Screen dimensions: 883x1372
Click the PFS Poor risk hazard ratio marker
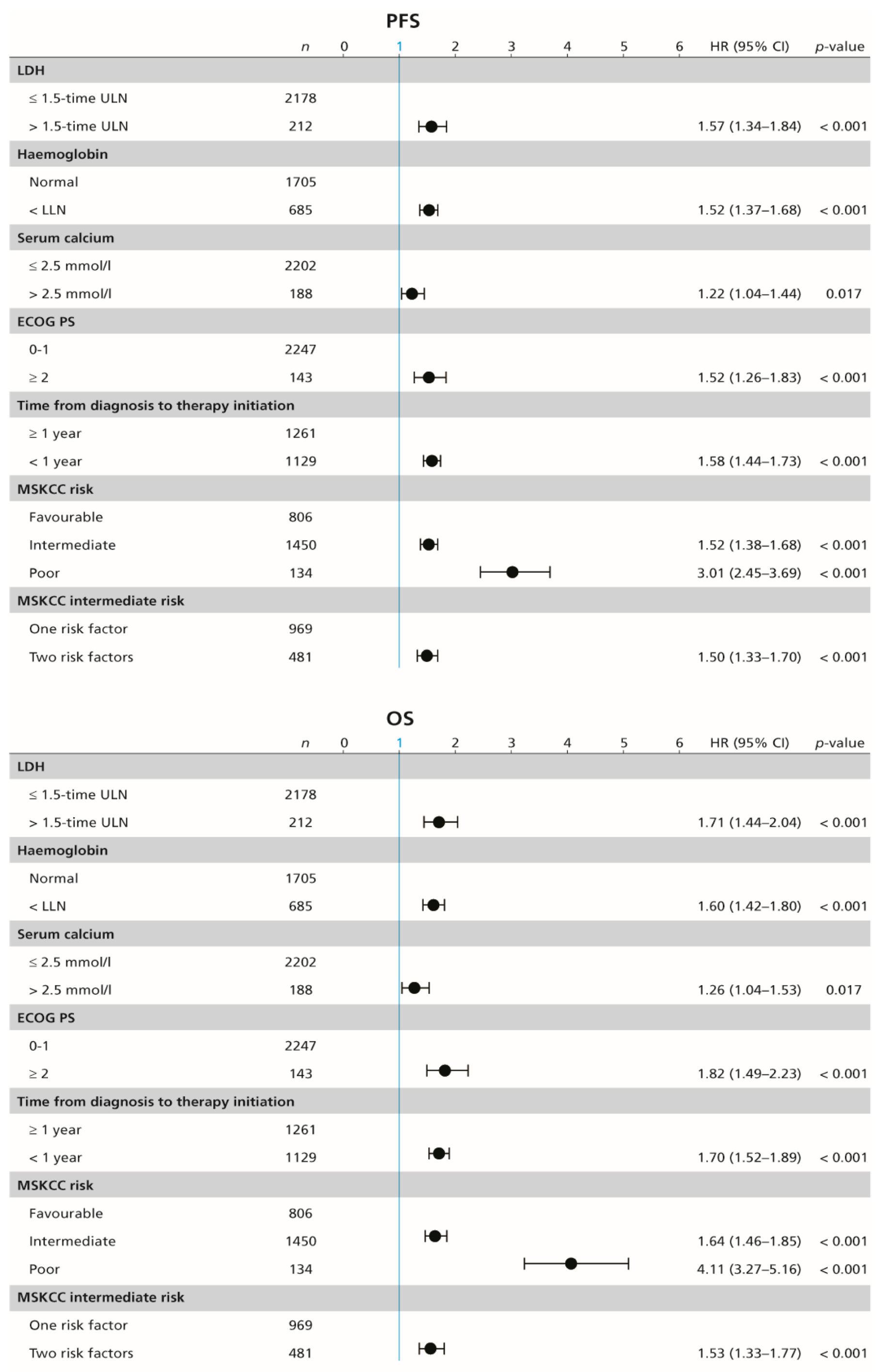[512, 572]
